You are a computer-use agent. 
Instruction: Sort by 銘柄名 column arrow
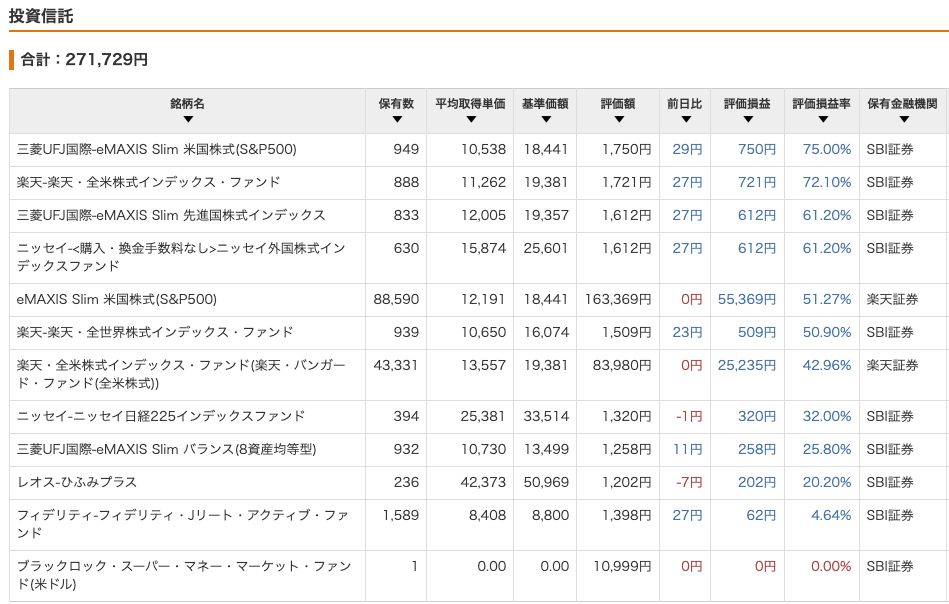point(188,119)
